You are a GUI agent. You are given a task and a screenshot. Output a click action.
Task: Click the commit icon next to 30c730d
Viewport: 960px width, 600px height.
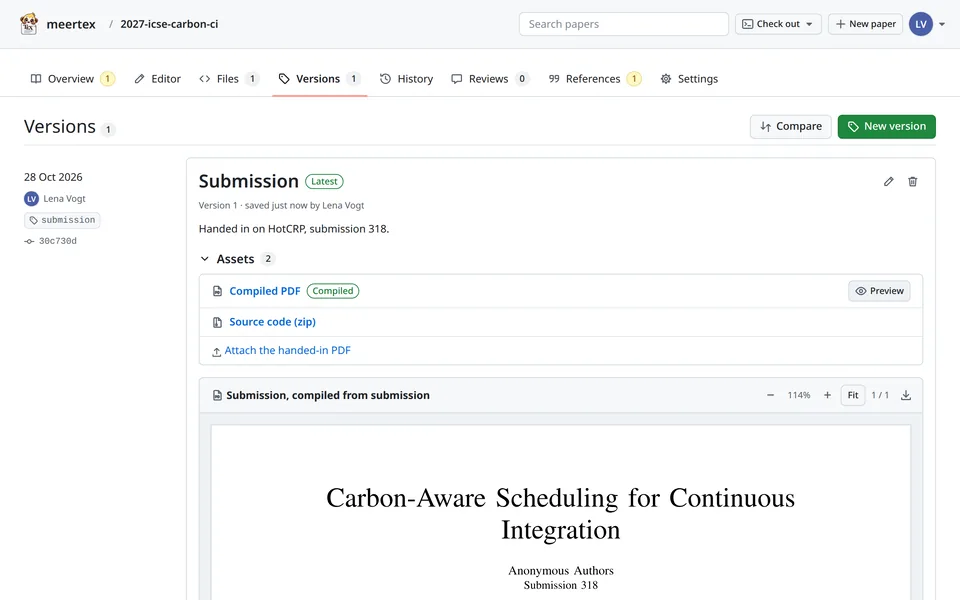point(29,241)
